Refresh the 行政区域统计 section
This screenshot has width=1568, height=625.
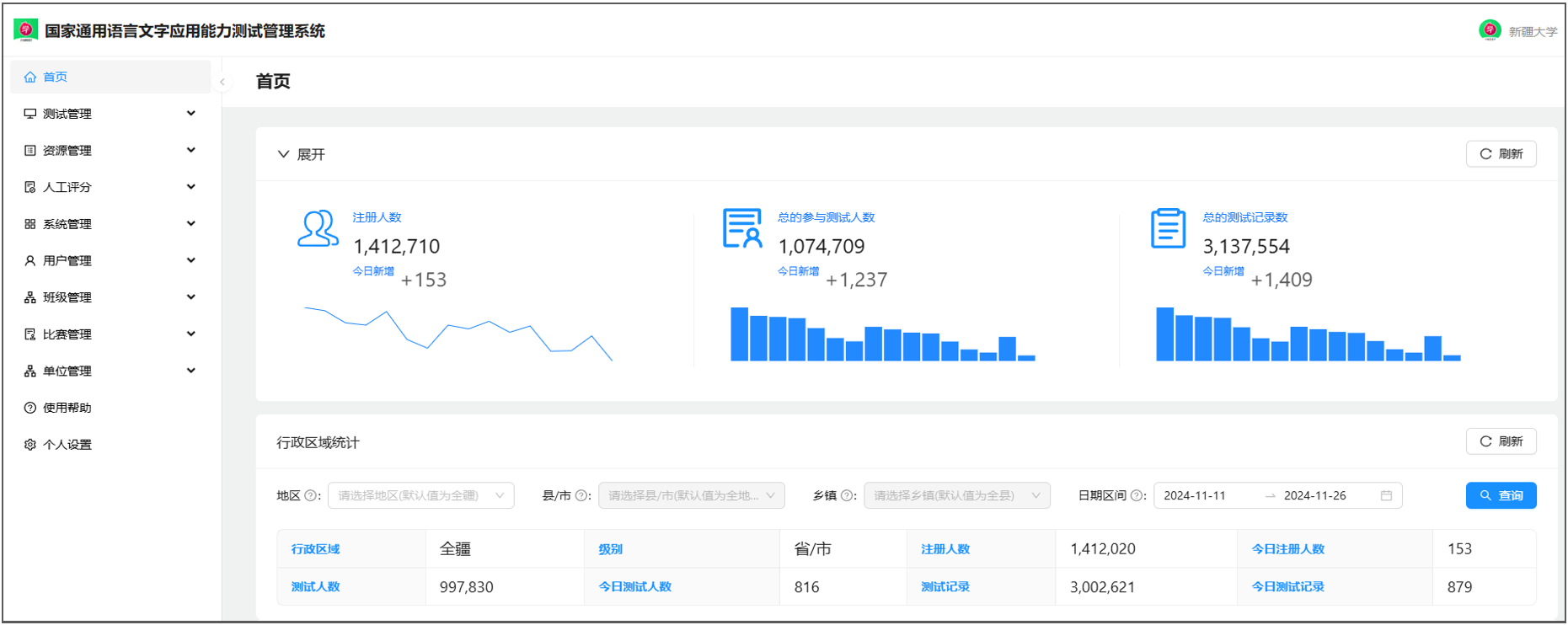coord(1501,441)
